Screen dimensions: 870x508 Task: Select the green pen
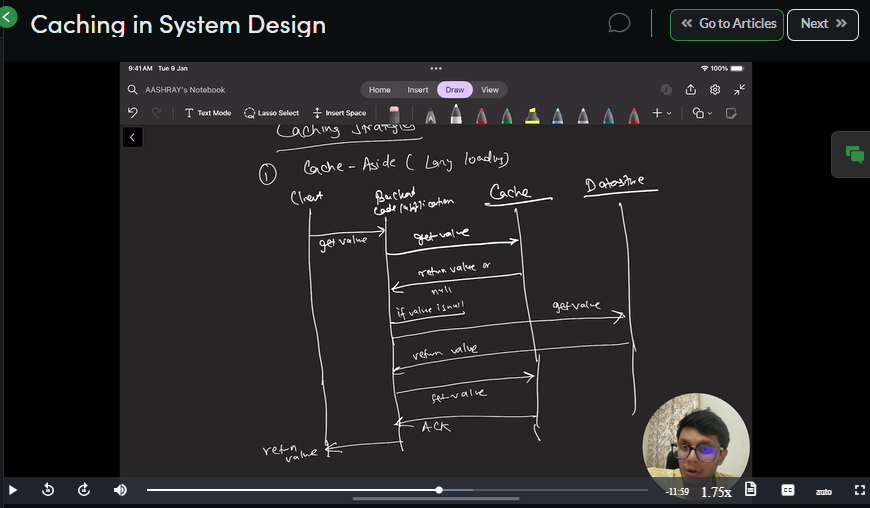(507, 115)
